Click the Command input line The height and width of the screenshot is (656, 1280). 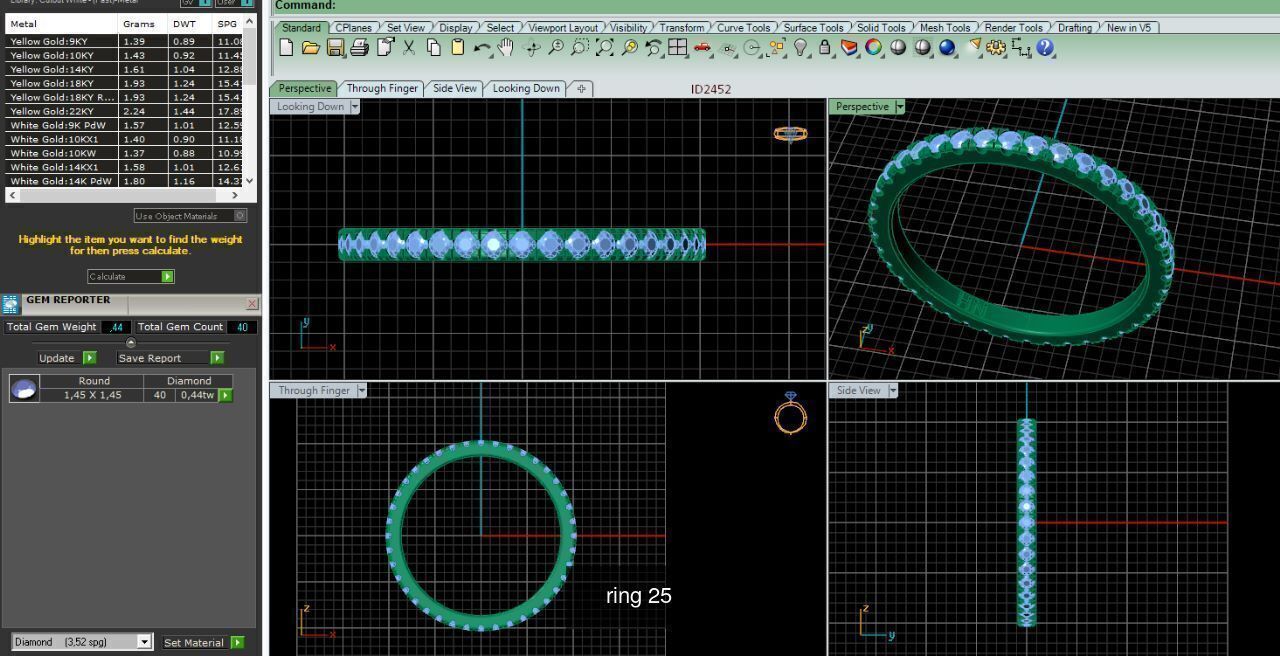click(775, 5)
